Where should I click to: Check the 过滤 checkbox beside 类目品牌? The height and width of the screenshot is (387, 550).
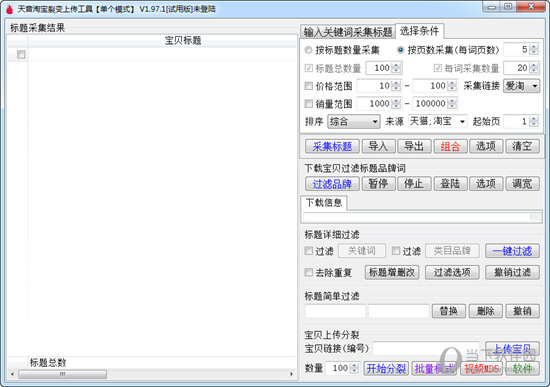point(396,251)
